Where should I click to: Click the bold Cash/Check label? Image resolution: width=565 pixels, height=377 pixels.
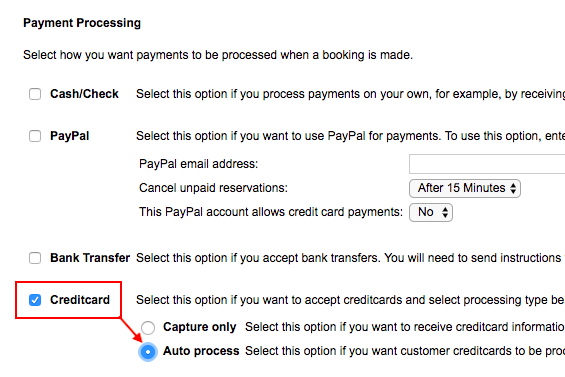point(84,94)
